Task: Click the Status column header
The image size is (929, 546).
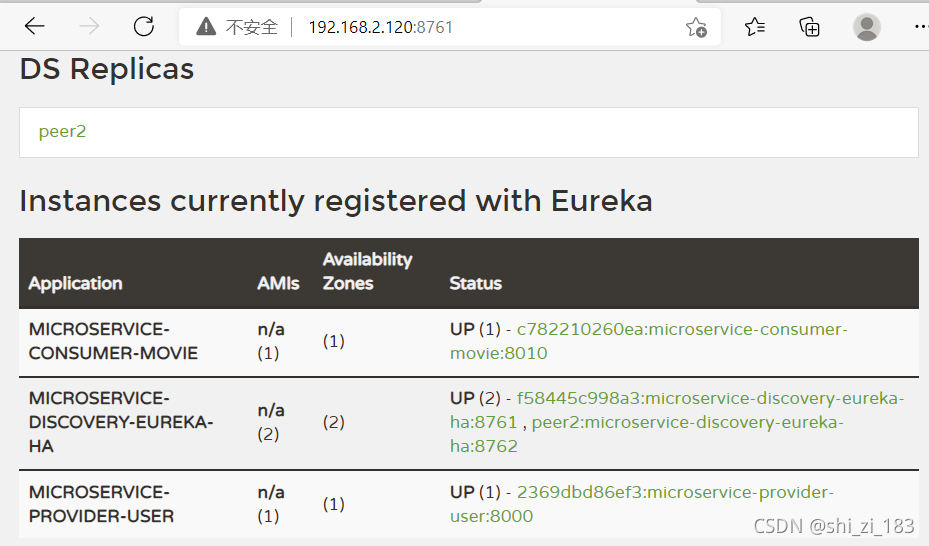Action: 475,283
